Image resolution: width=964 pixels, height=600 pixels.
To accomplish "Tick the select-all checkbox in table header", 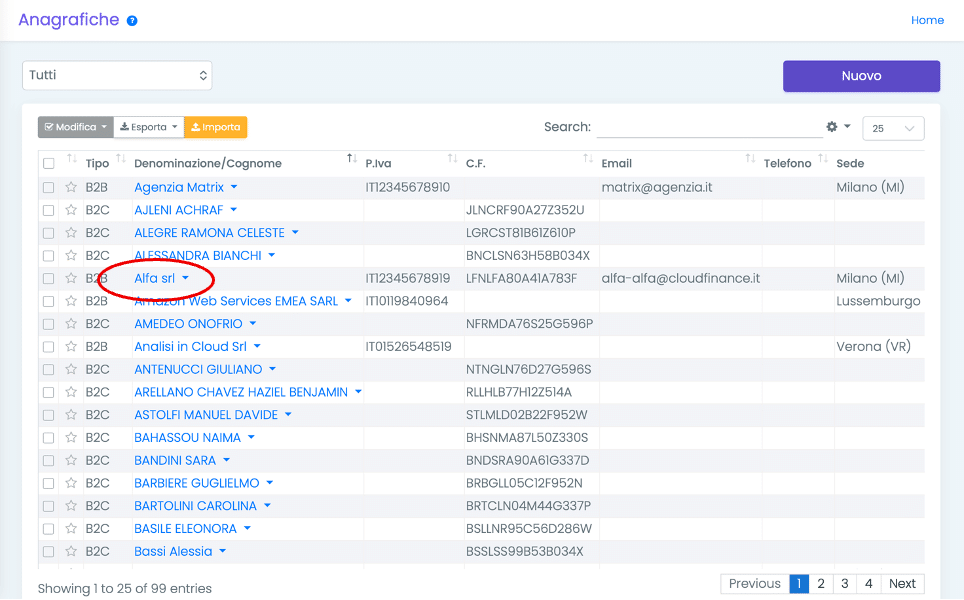I will (48, 163).
